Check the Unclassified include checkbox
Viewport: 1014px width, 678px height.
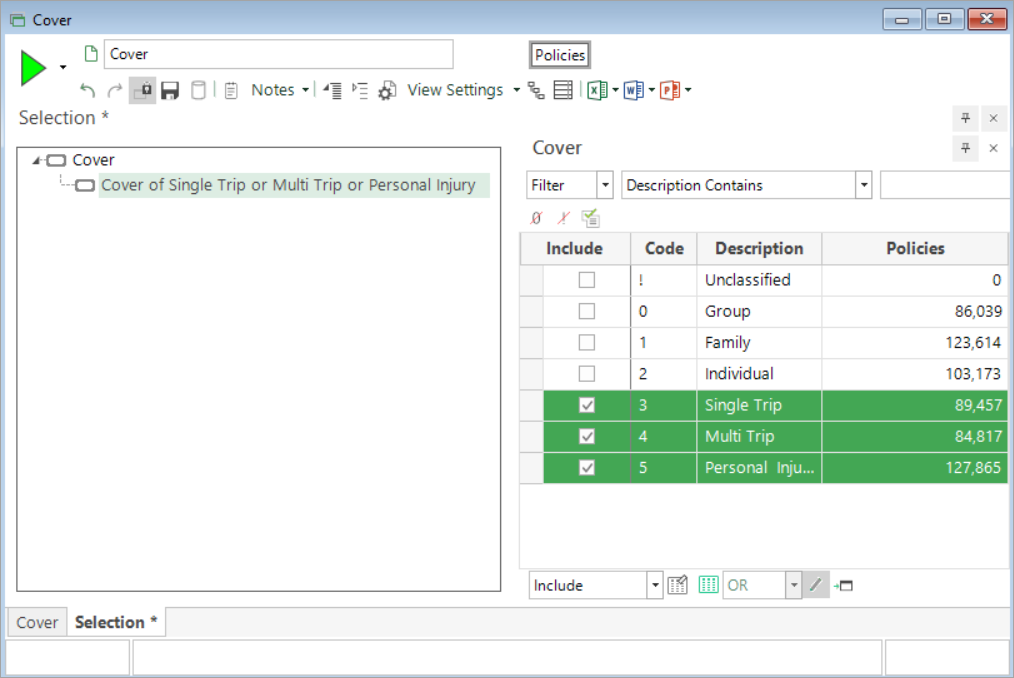point(587,280)
